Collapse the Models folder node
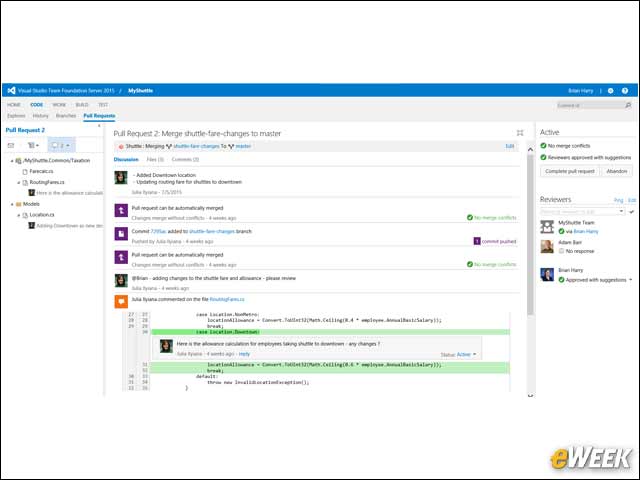This screenshot has height=480, width=640. click(x=12, y=204)
